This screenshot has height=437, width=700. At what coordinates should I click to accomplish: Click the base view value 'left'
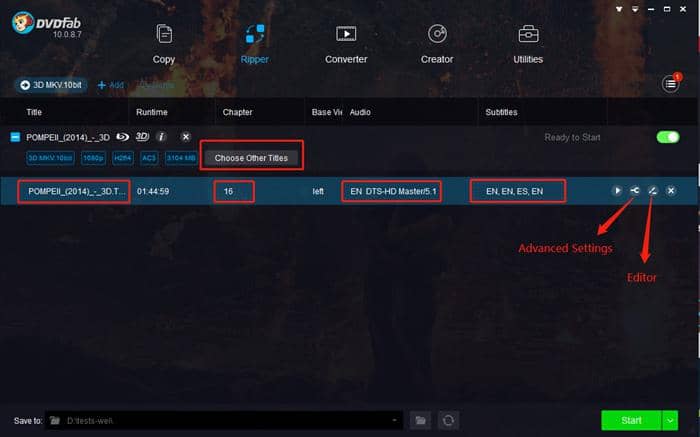318,191
